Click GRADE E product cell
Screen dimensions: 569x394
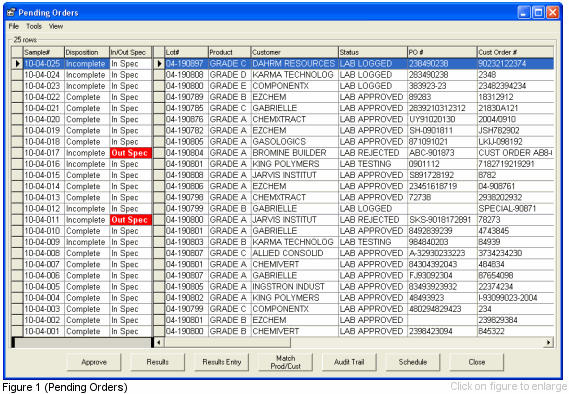(x=229, y=86)
